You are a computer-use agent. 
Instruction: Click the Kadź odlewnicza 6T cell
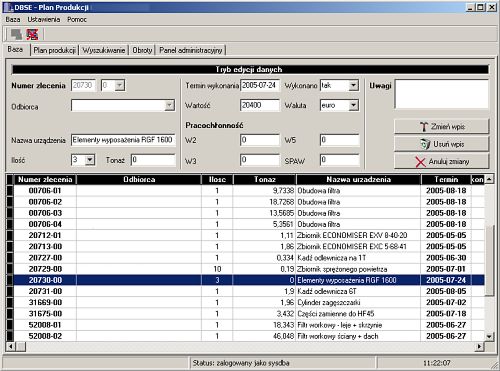[x=358, y=291]
